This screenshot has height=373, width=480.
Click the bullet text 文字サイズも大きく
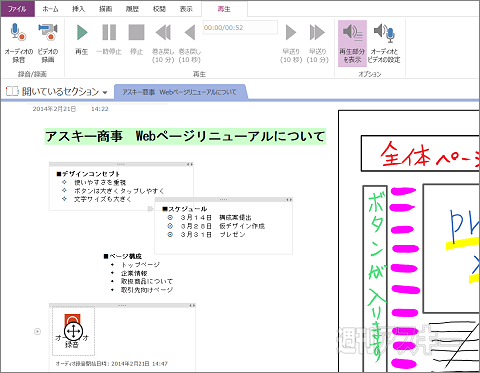(x=103, y=199)
